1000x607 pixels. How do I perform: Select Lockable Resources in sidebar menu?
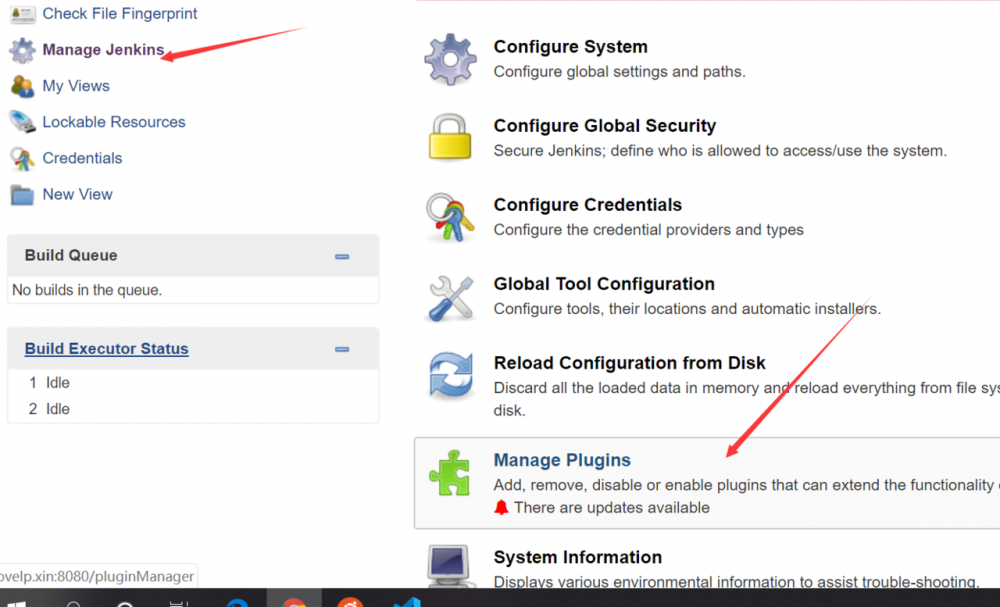pyautogui.click(x=113, y=122)
